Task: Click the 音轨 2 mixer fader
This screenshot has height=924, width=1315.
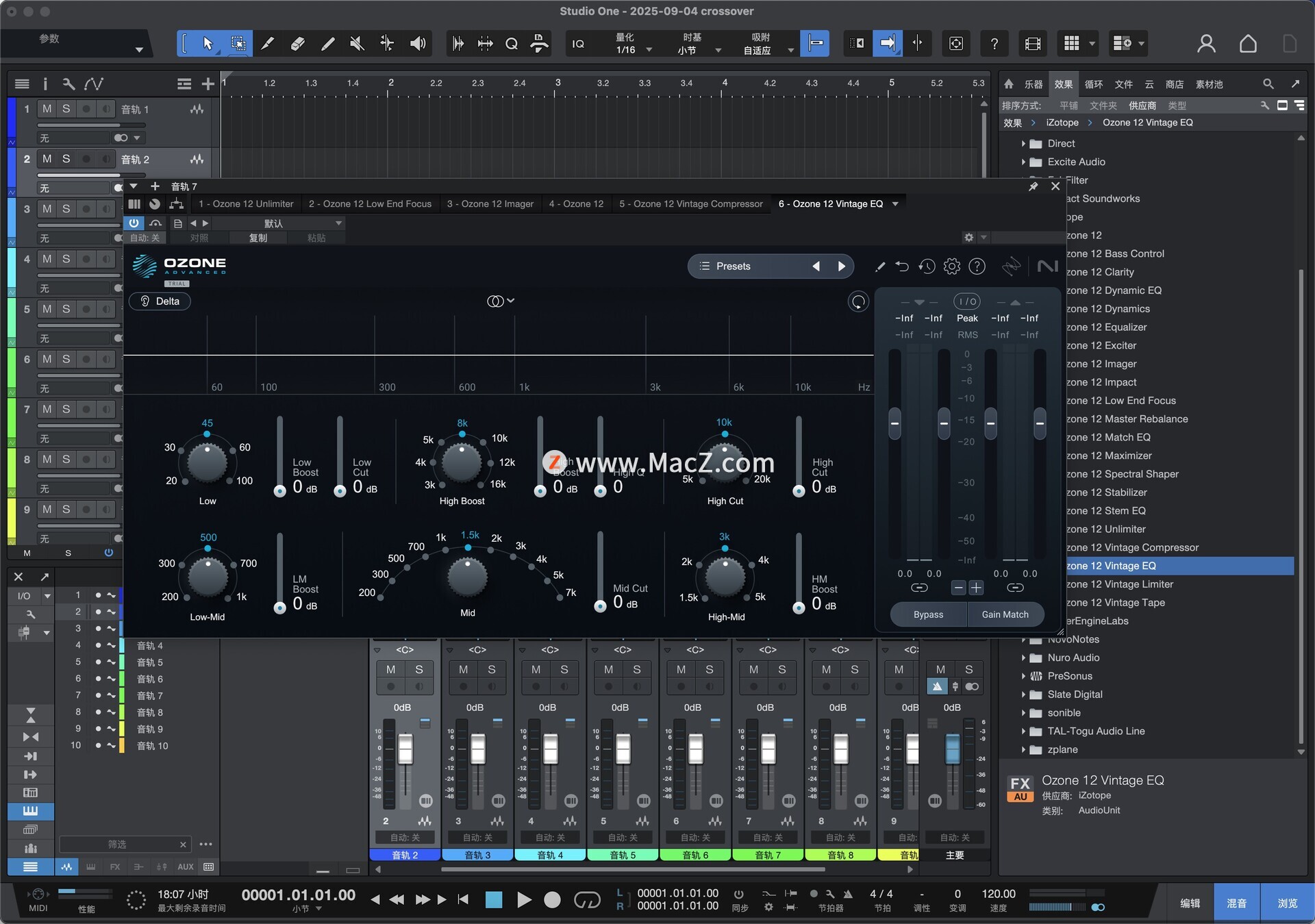Action: pos(405,749)
